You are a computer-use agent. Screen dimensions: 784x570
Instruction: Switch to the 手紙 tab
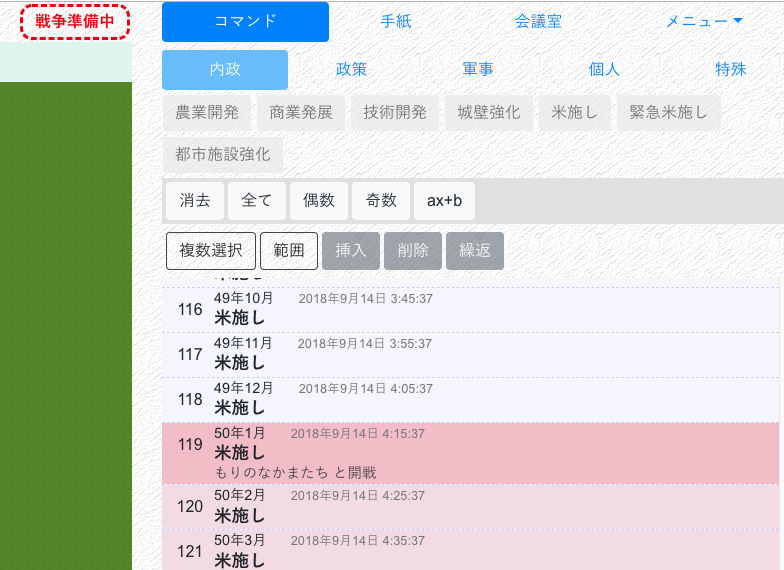click(x=396, y=22)
